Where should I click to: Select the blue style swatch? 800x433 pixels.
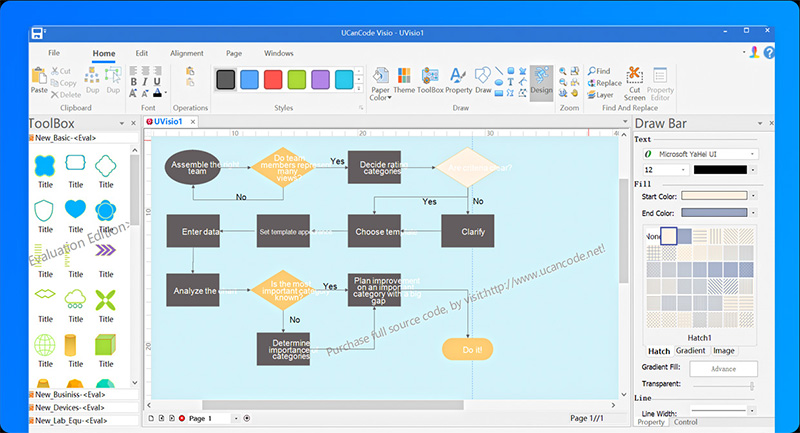(249, 80)
